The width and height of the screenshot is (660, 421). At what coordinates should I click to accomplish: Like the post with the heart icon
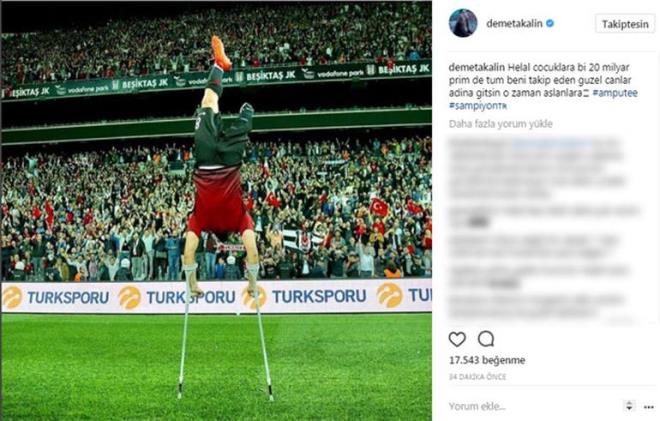point(457,339)
